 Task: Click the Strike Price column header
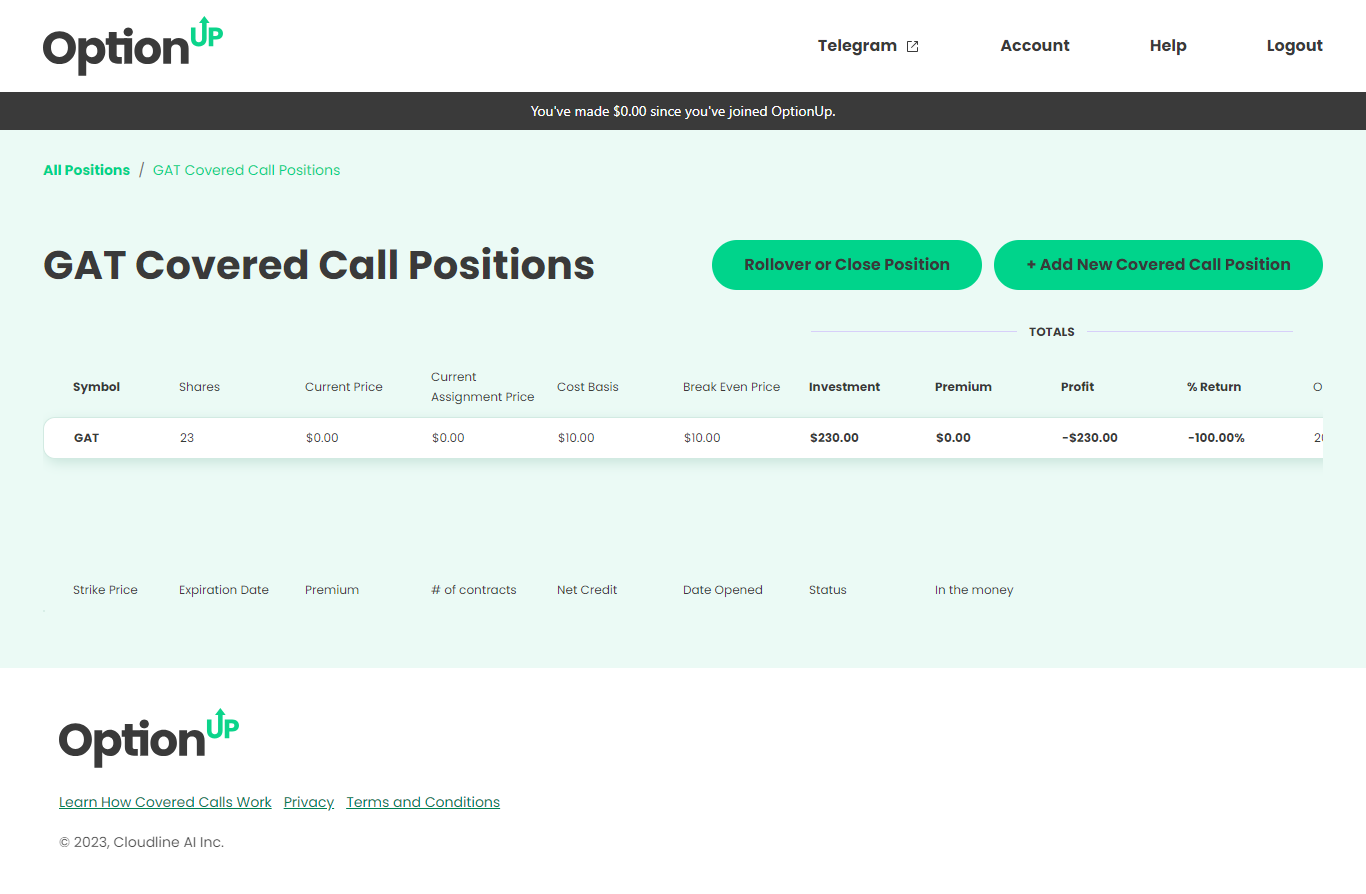tap(105, 590)
